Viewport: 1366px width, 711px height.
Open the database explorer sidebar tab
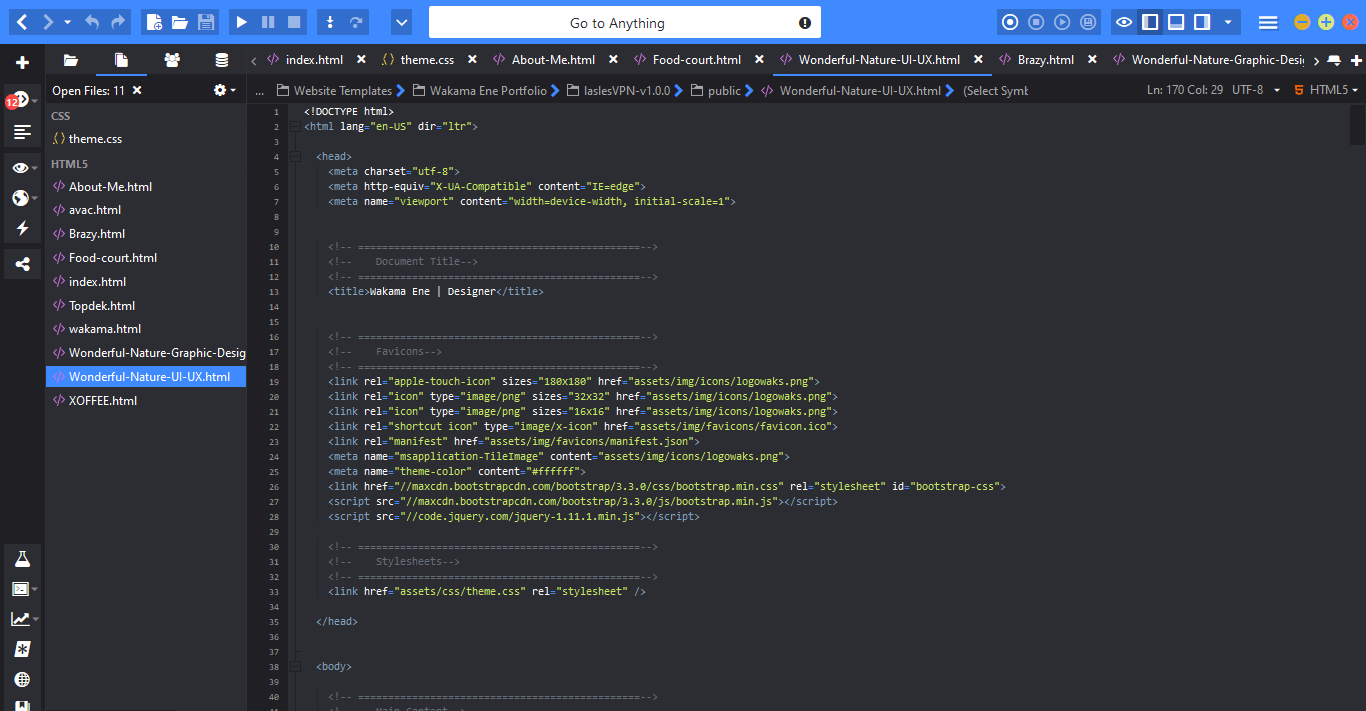pos(221,60)
